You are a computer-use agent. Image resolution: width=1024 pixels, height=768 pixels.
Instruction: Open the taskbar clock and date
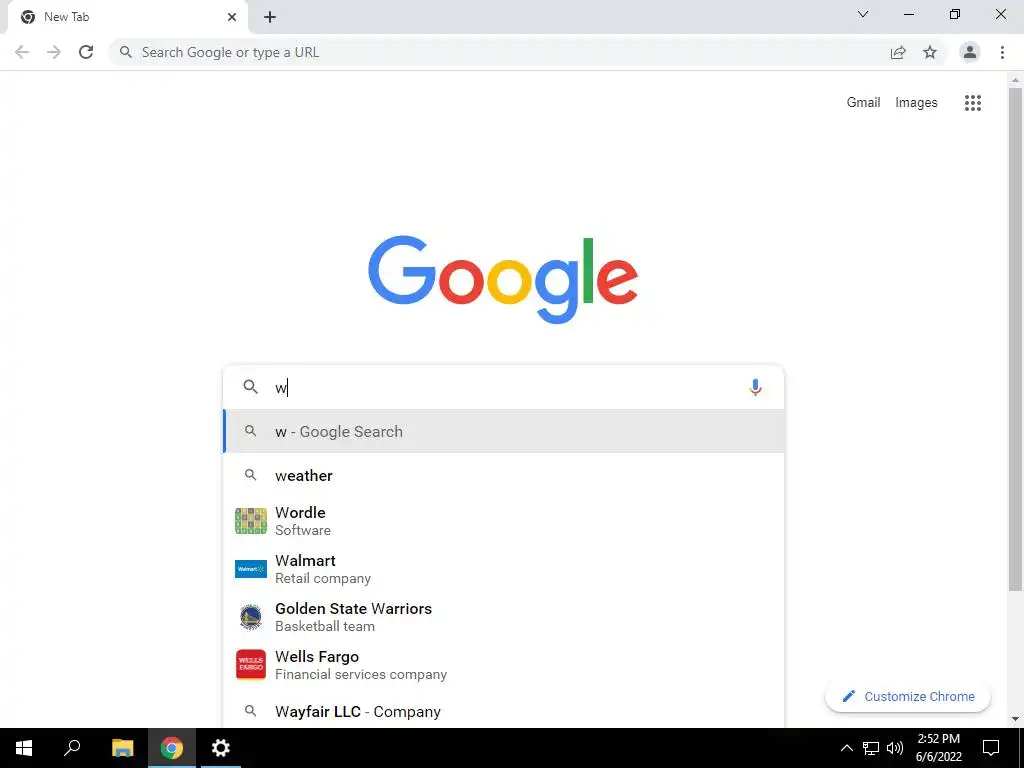[x=939, y=748]
